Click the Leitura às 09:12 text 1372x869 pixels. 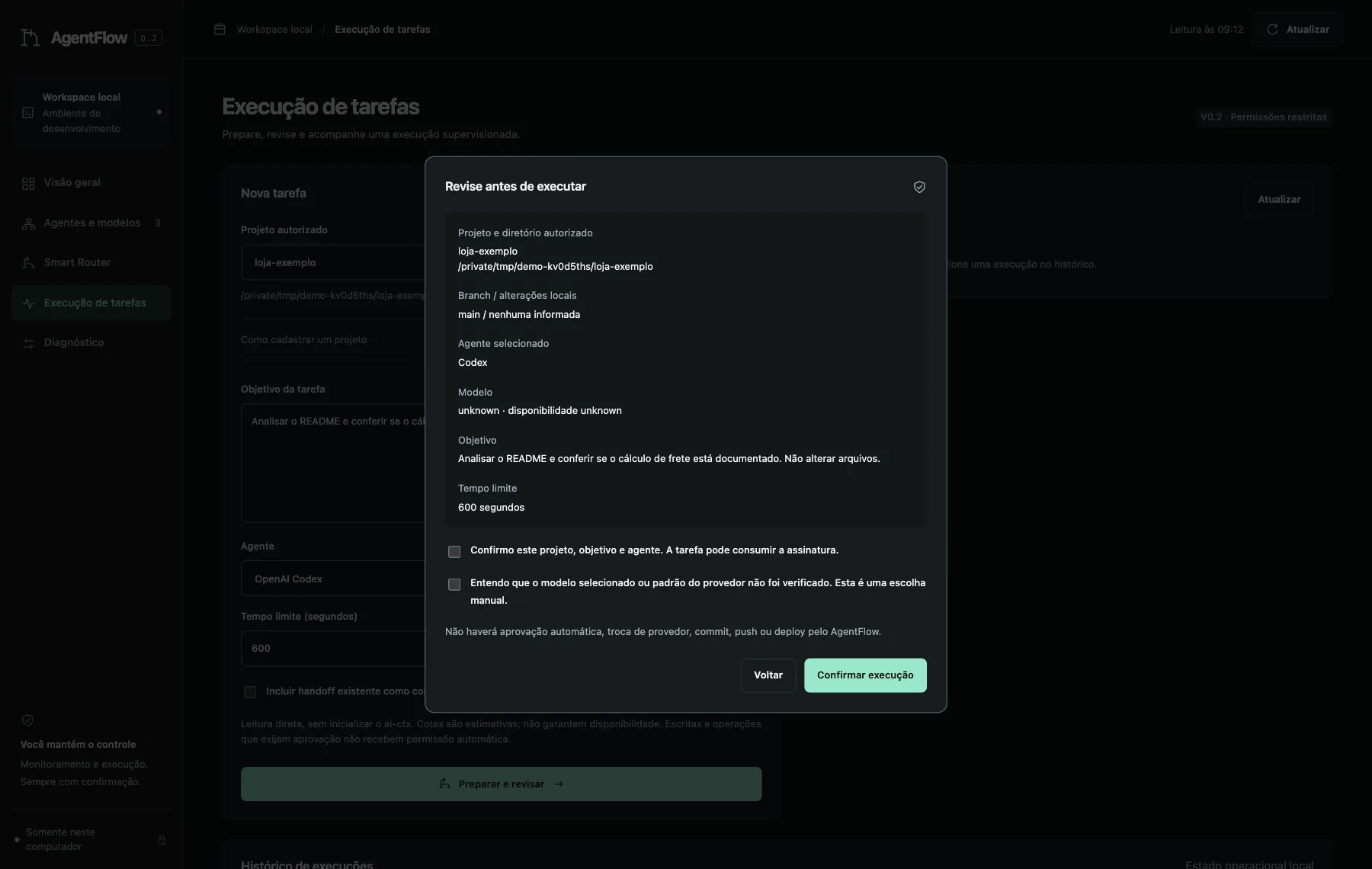coord(1206,29)
